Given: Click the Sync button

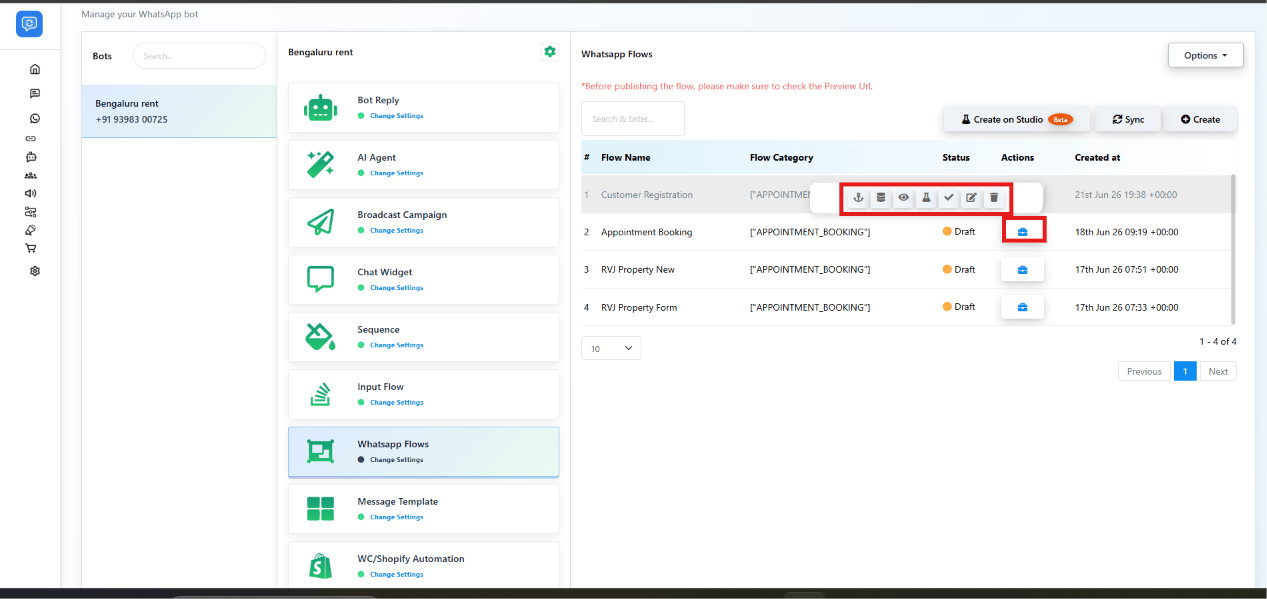Looking at the screenshot, I should 1127,119.
